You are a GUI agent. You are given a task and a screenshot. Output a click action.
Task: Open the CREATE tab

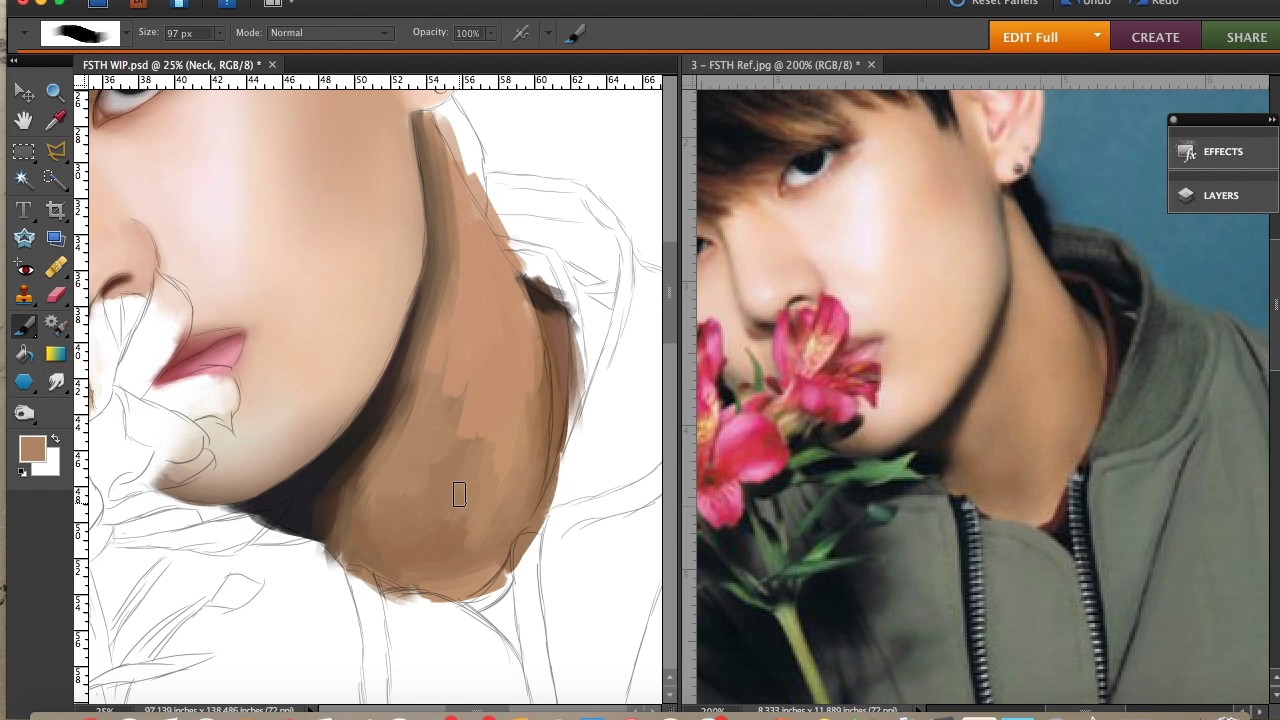(x=1155, y=37)
